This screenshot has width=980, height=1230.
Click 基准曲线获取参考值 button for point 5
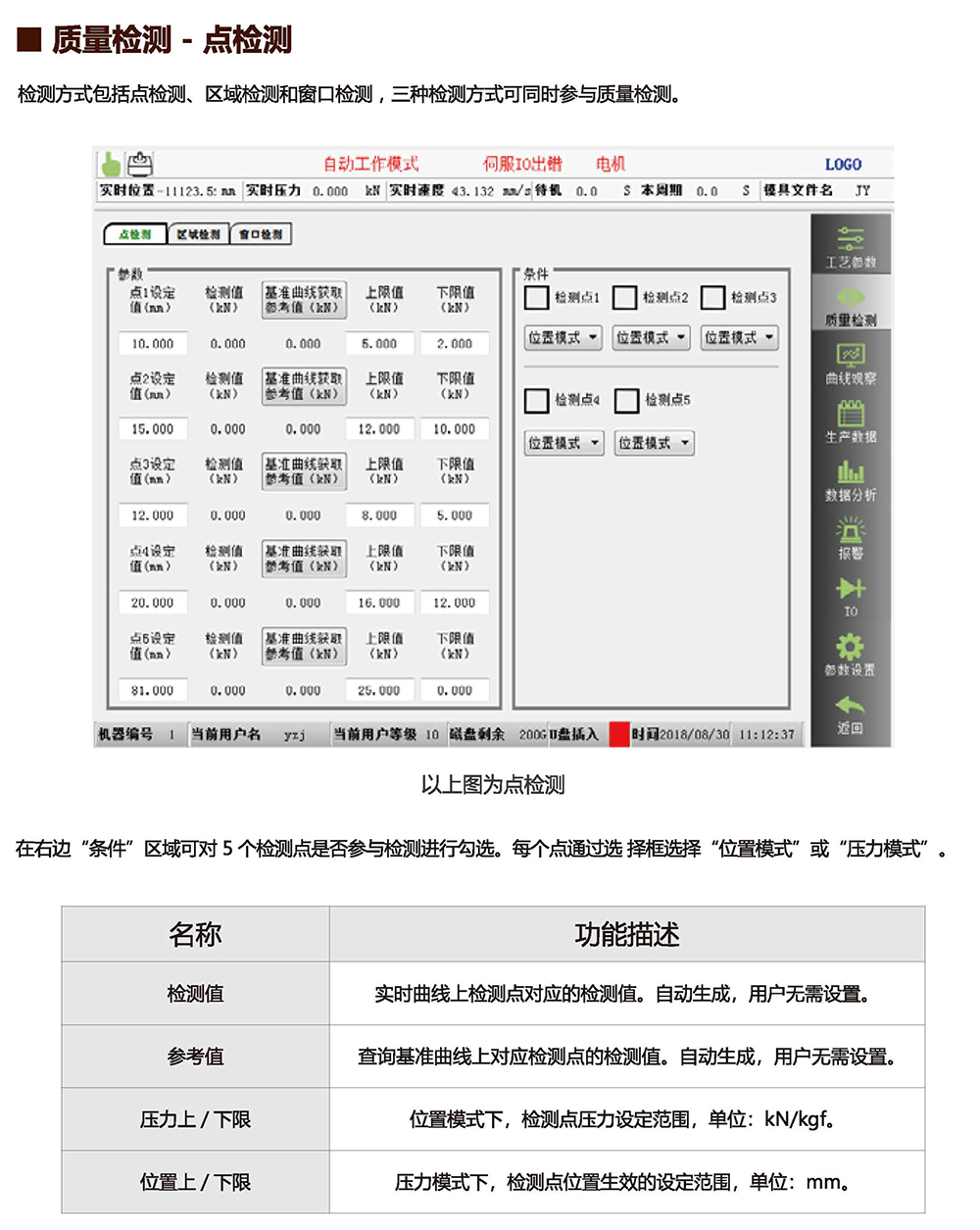pos(304,646)
